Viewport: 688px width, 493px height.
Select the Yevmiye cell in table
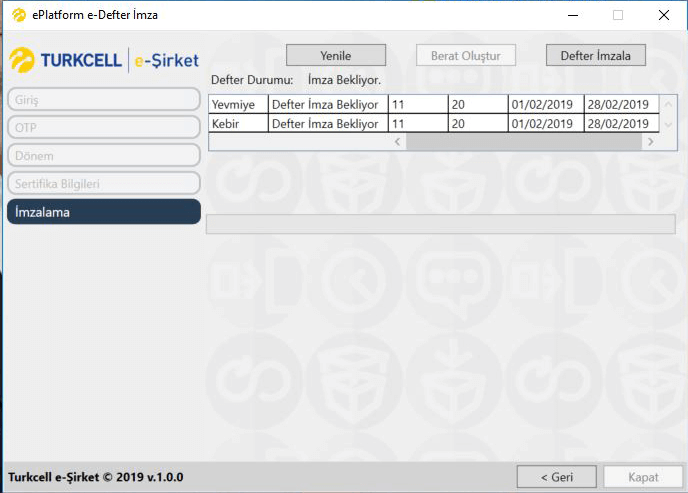[238, 104]
